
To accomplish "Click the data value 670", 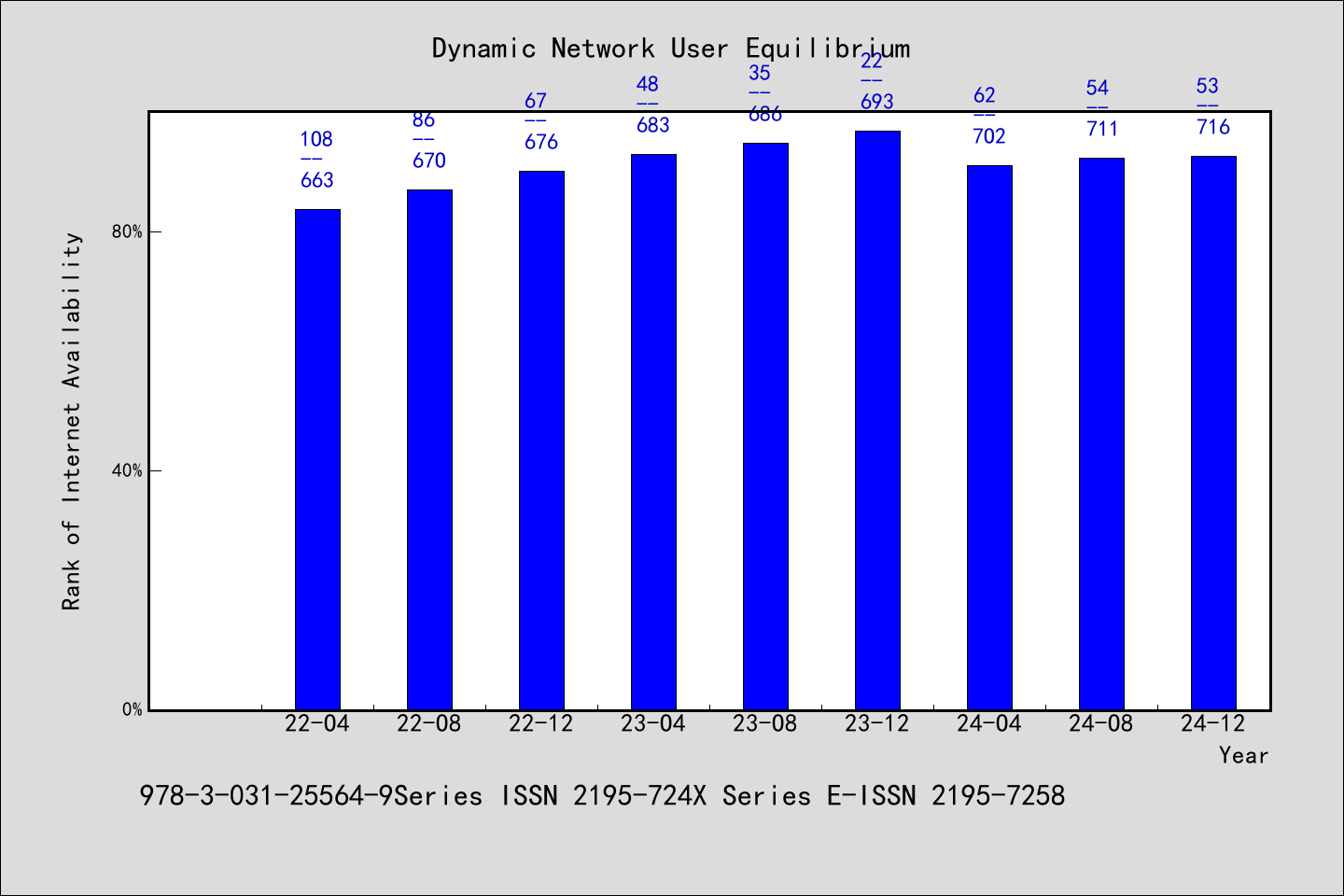I will (429, 161).
